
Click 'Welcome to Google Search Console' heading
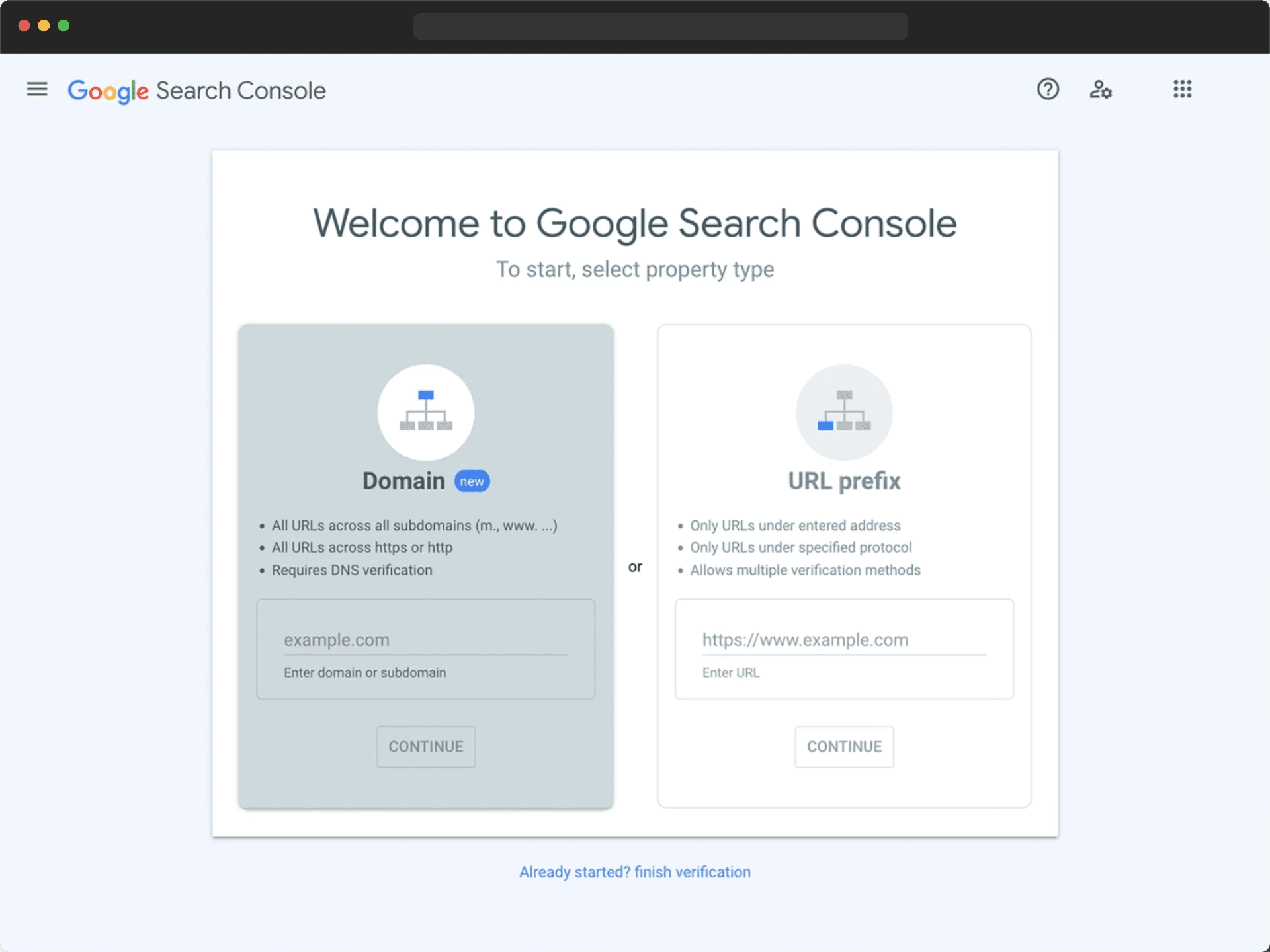pyautogui.click(x=635, y=223)
